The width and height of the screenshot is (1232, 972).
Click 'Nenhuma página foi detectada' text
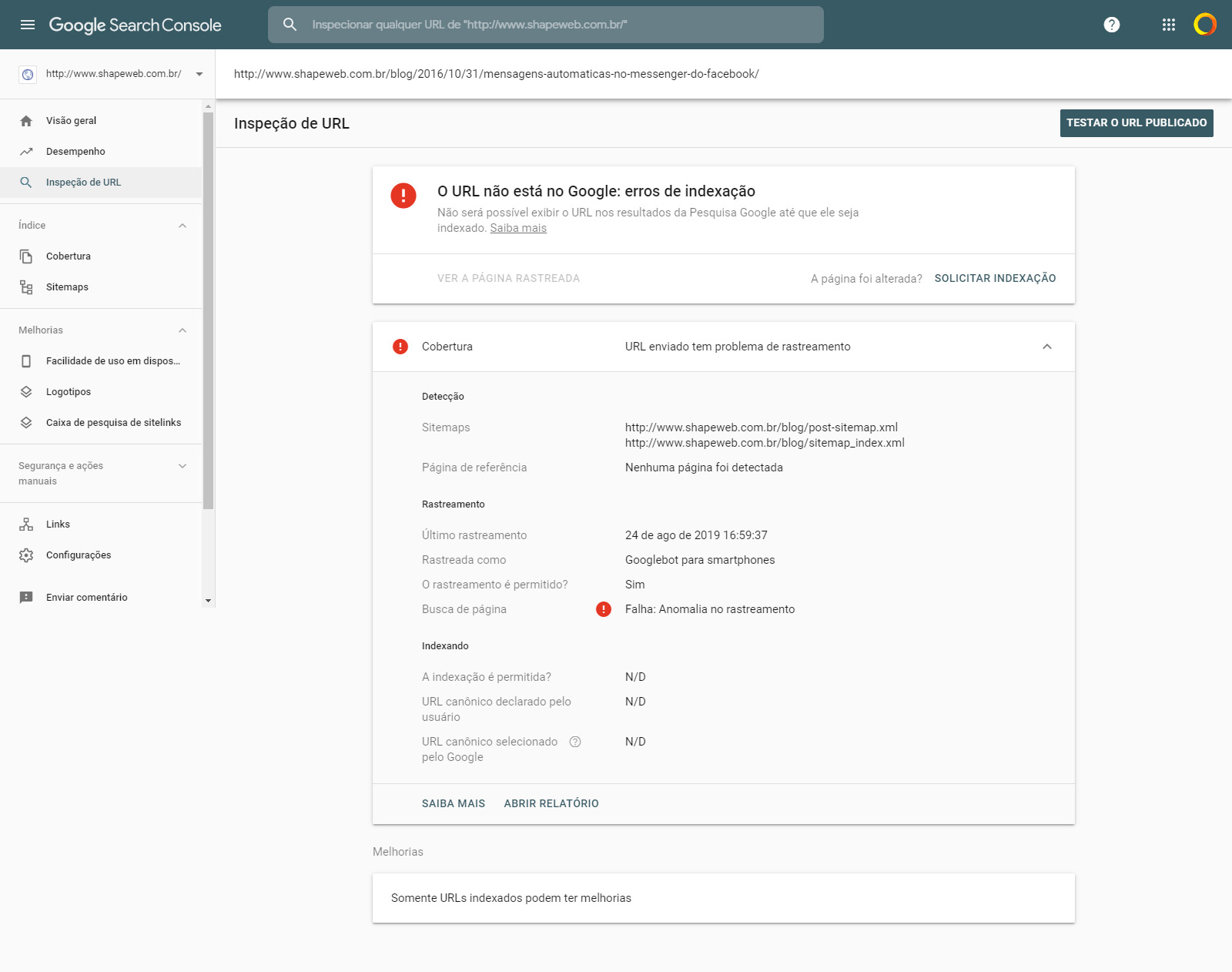(704, 468)
